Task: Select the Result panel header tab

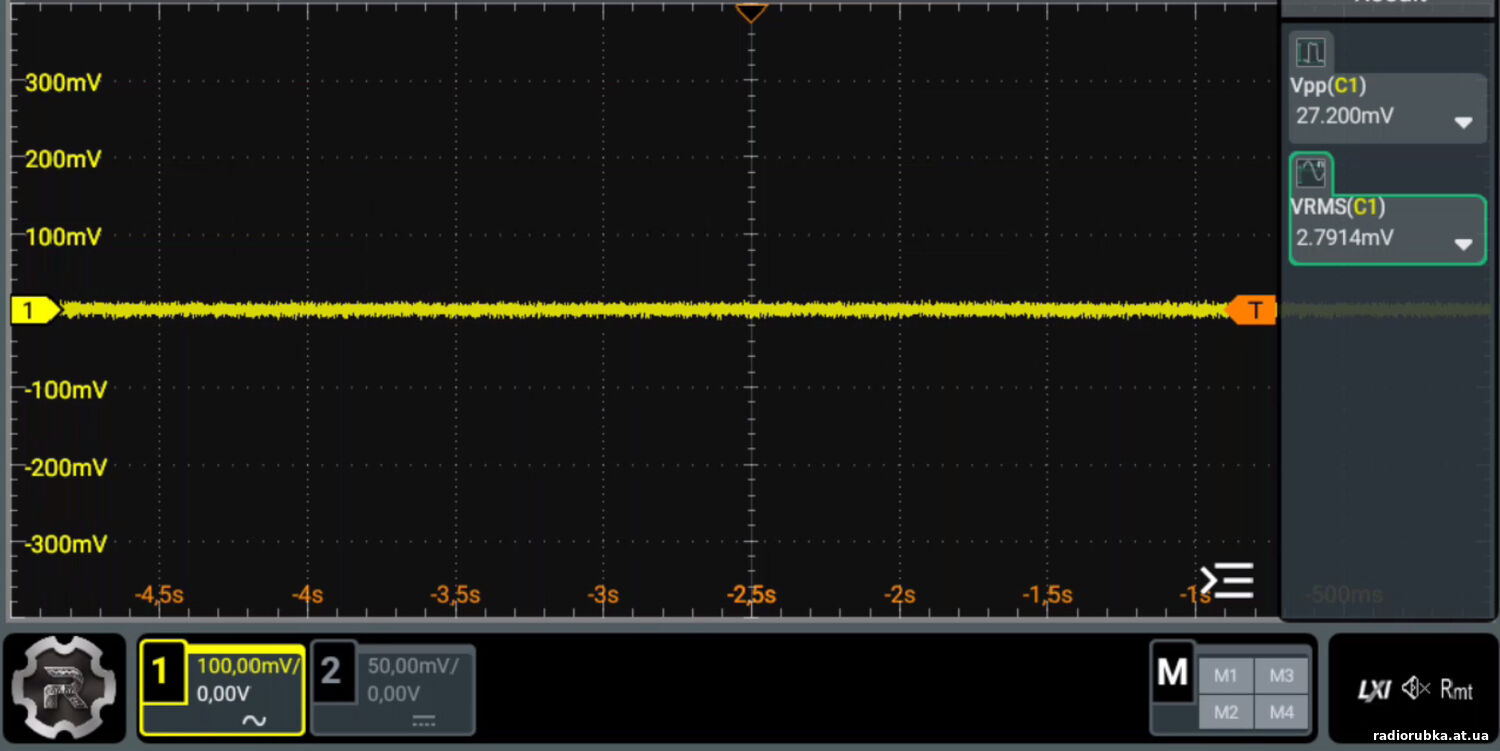Action: [x=1389, y=5]
